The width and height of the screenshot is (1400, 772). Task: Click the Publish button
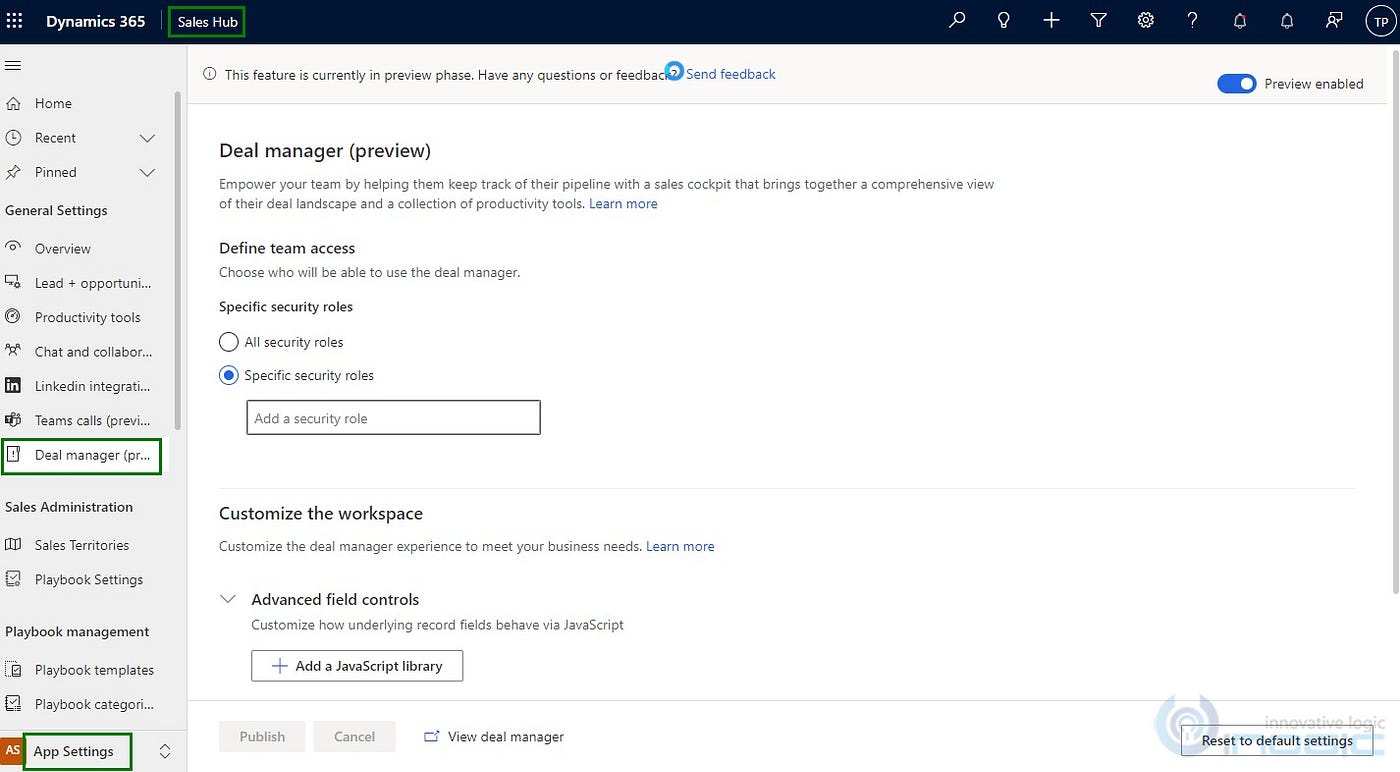[x=262, y=737]
